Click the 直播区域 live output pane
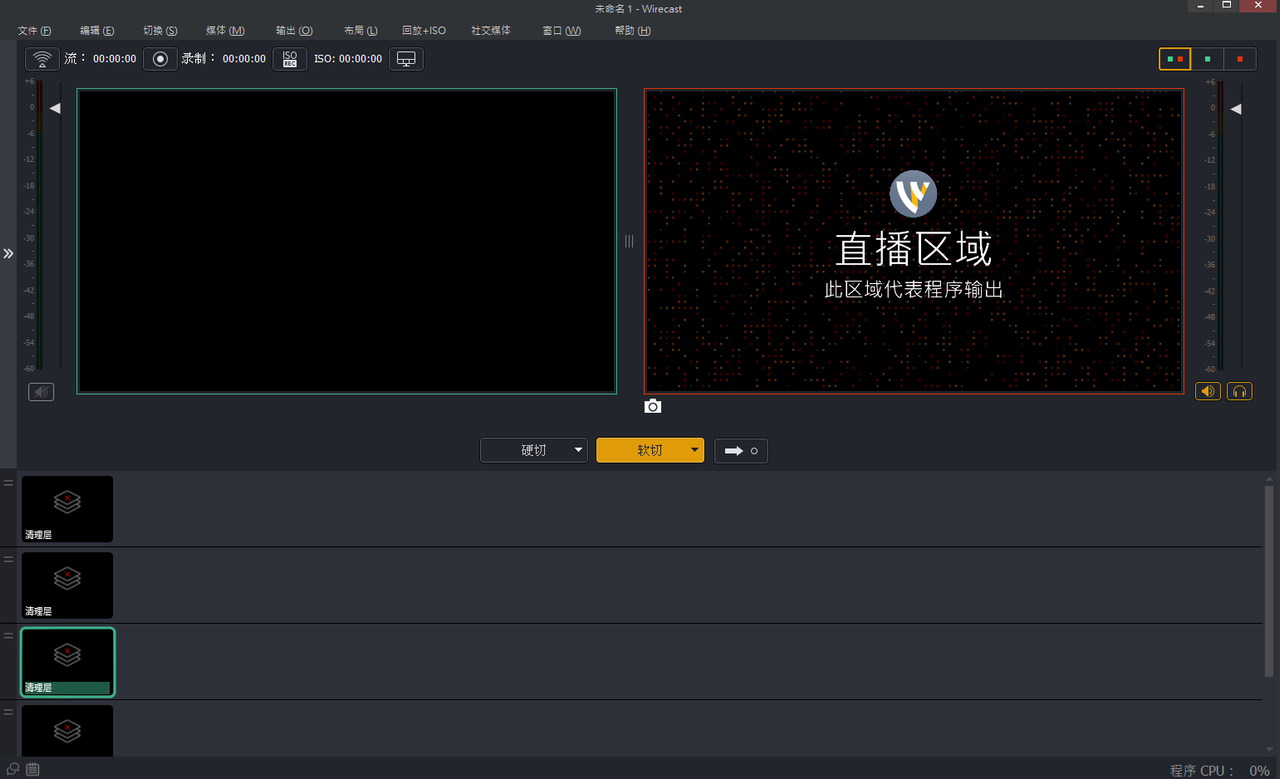Screen dimensions: 1280x779 [x=914, y=241]
